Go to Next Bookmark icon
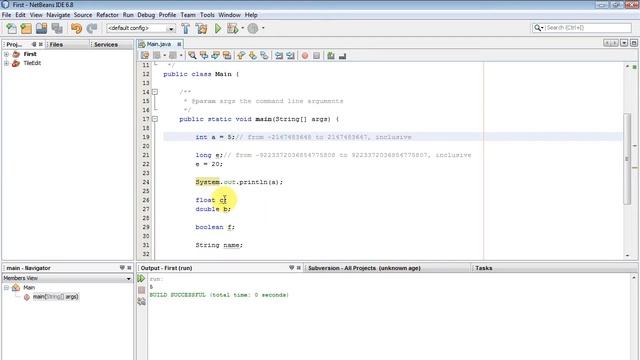Viewport: 640px width, 360px height. [x=253, y=56]
